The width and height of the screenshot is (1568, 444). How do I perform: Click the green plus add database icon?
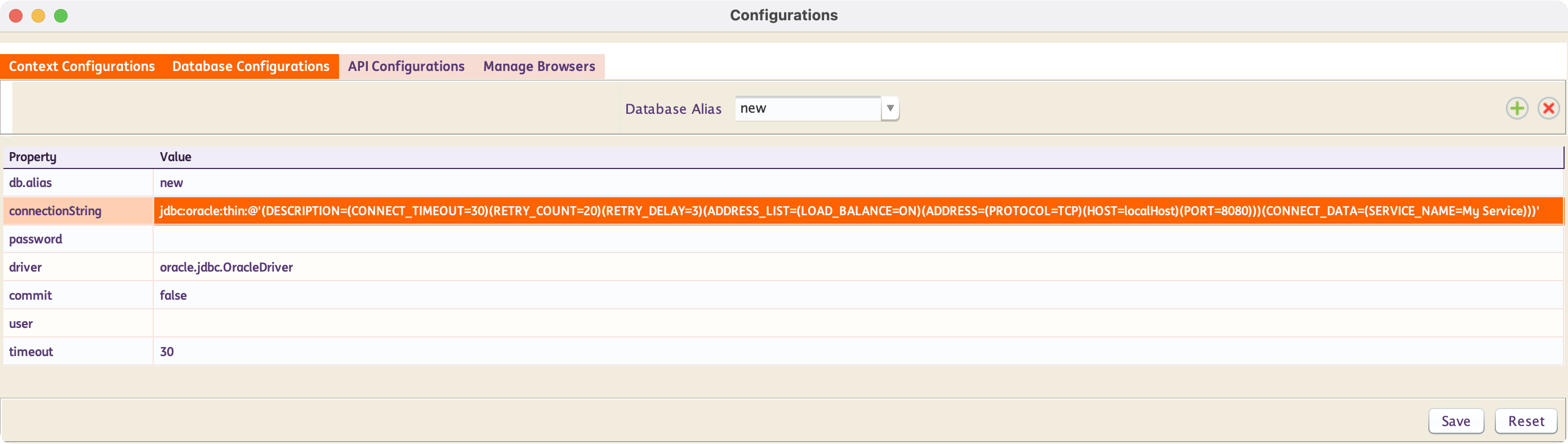coord(1516,108)
